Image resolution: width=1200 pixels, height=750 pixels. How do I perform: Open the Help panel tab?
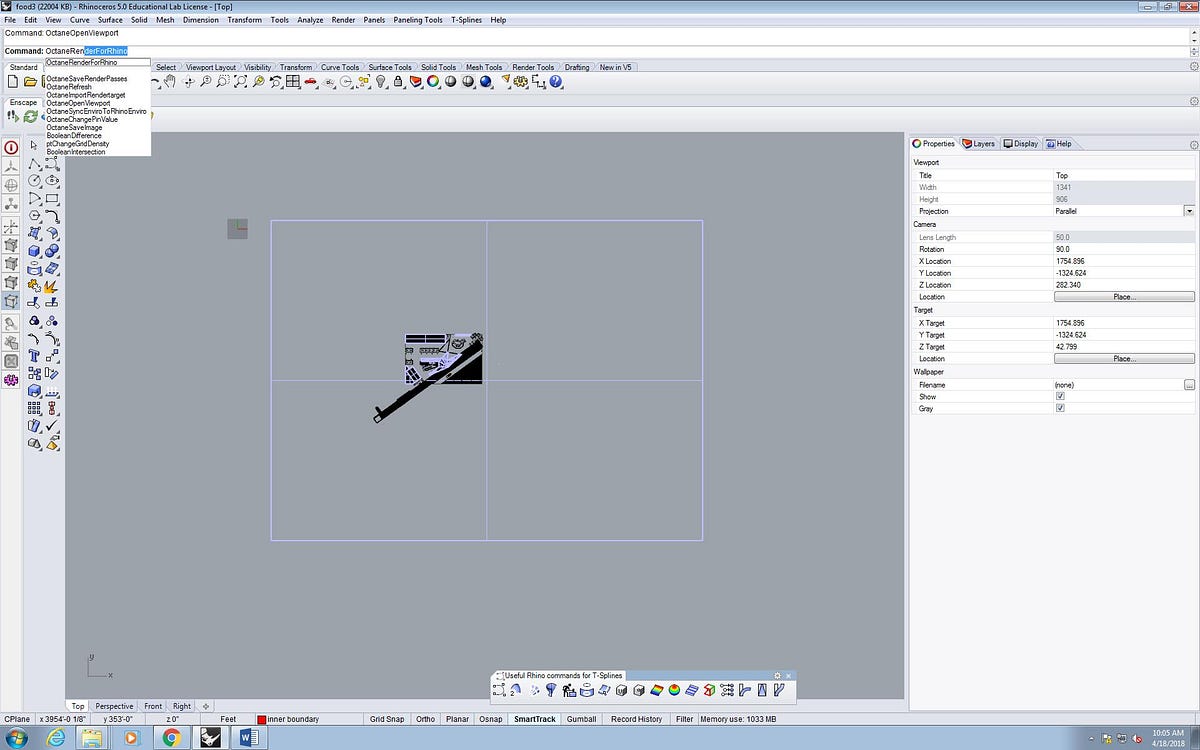click(x=1059, y=144)
